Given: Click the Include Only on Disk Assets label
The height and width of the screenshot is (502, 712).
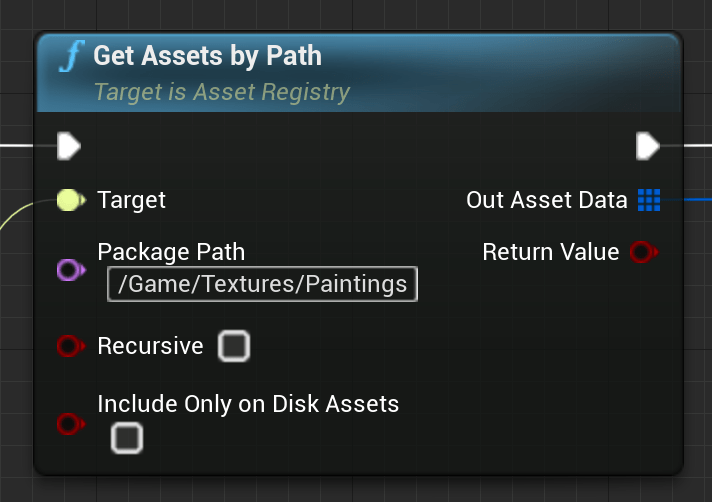Looking at the screenshot, I should [248, 404].
